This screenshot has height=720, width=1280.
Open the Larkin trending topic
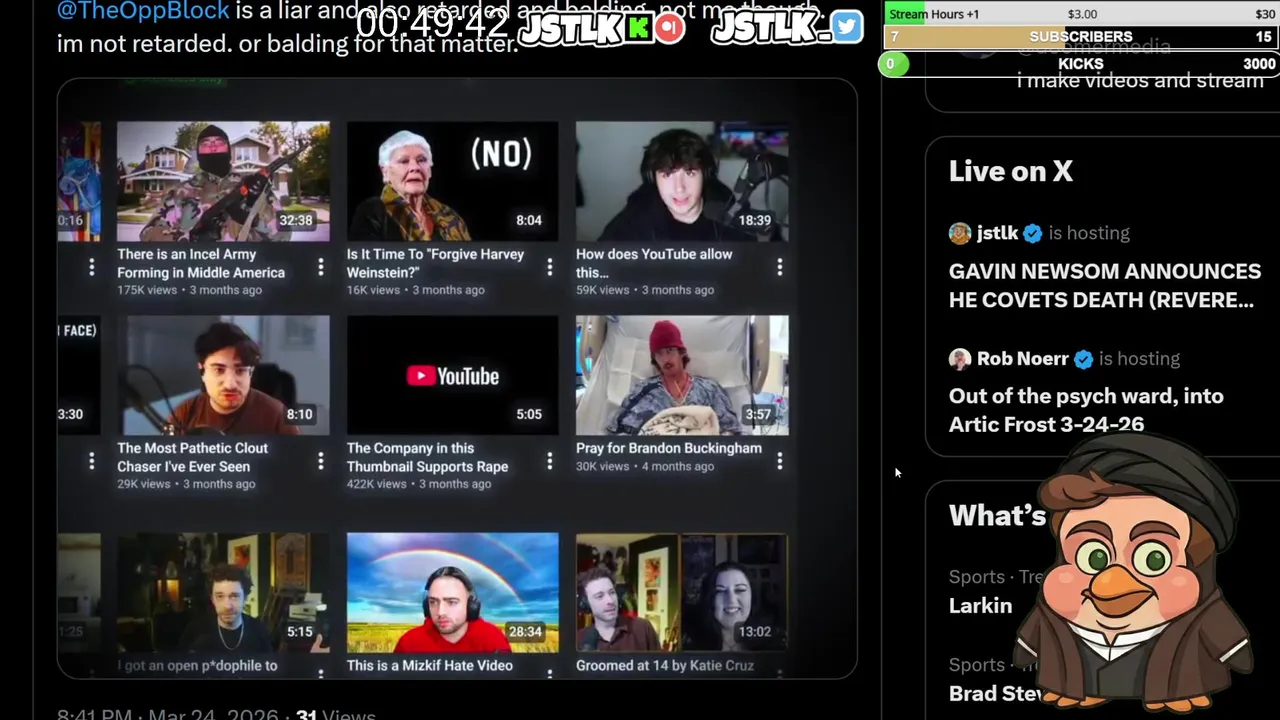pos(980,605)
